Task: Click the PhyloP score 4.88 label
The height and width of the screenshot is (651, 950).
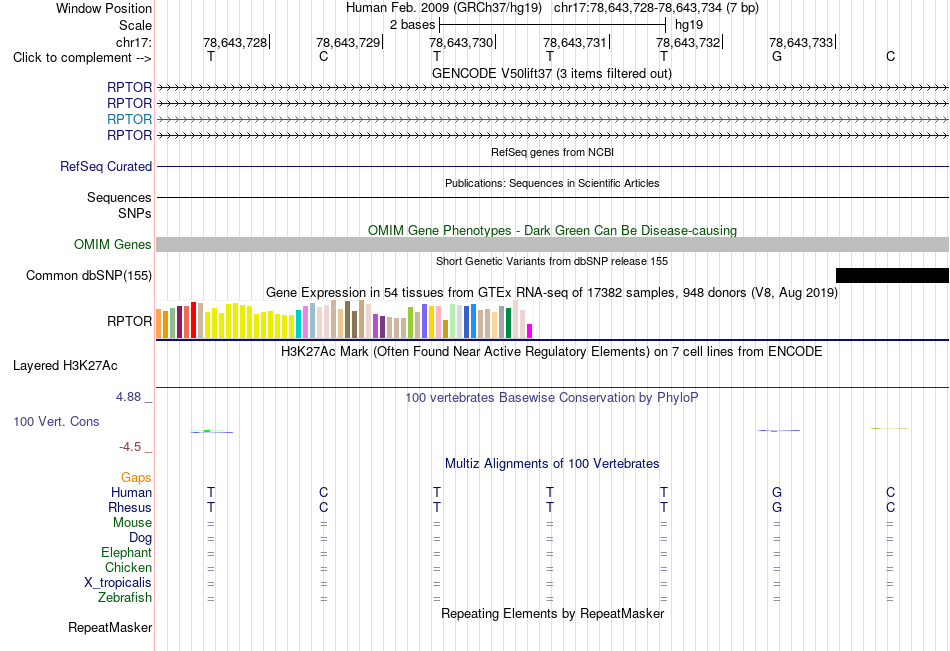Action: tap(128, 397)
